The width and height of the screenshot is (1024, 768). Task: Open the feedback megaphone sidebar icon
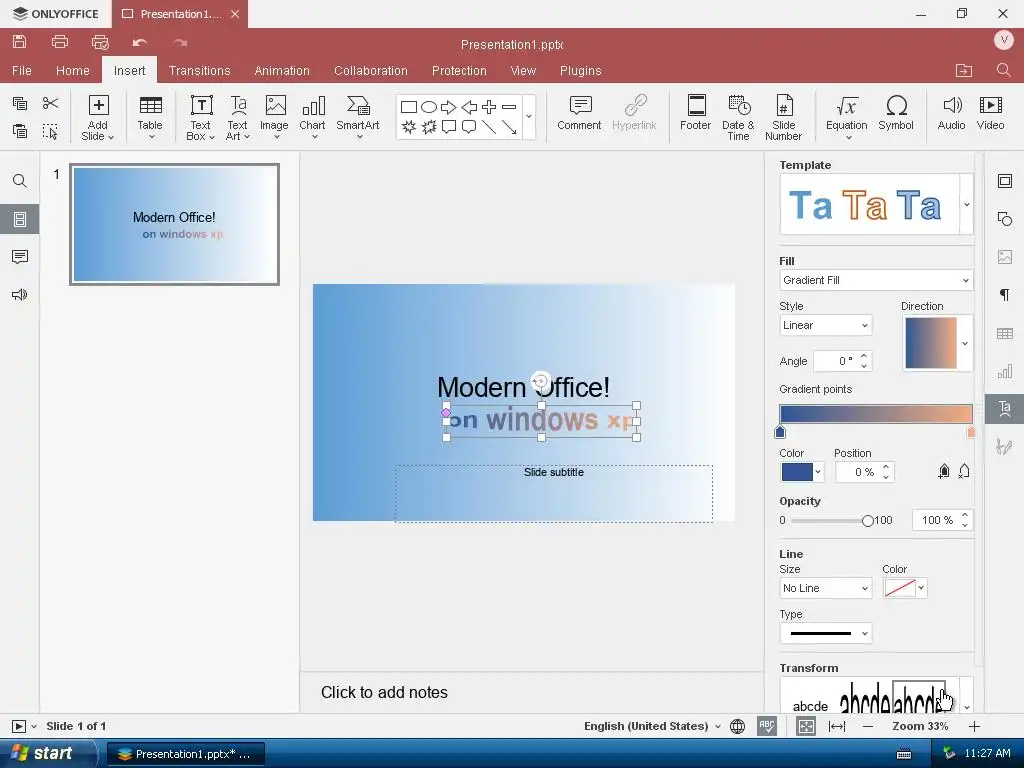[x=20, y=295]
